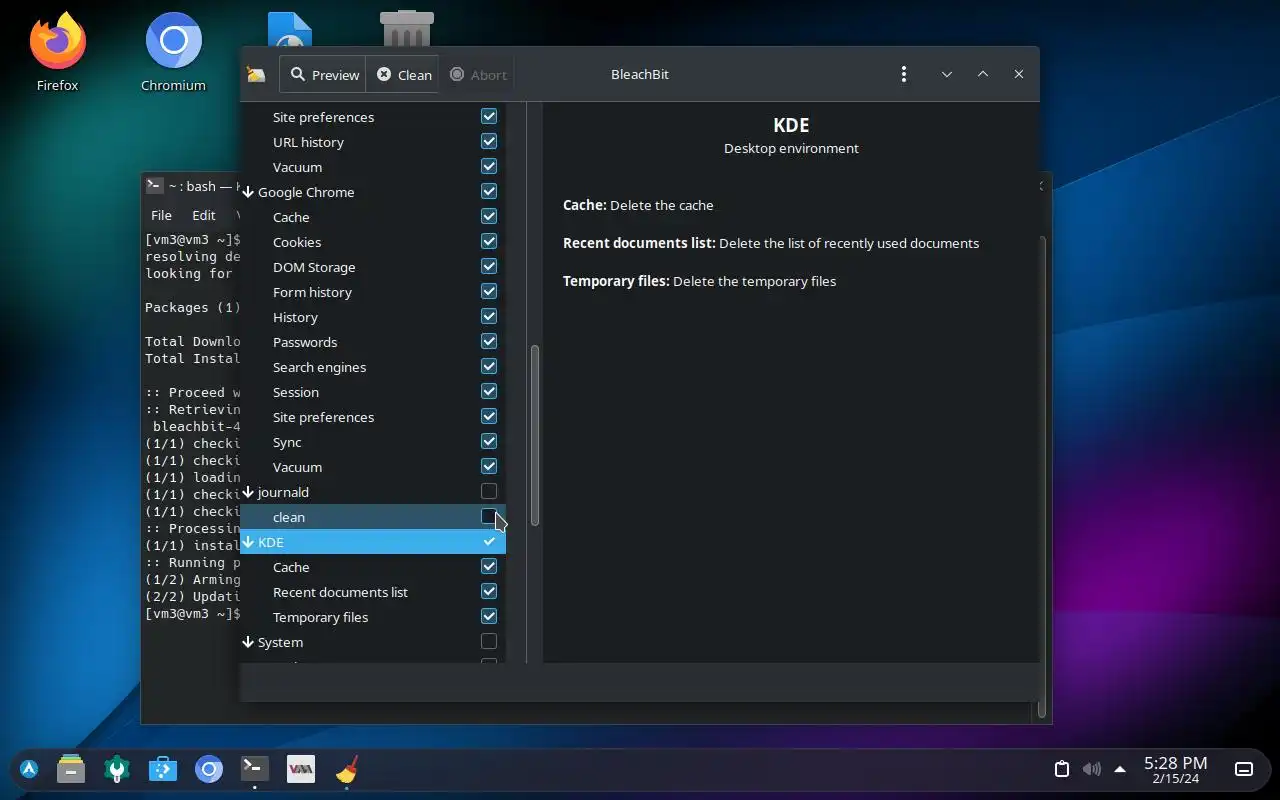Show hidden system tray icons arrow
The width and height of the screenshot is (1280, 800).
[x=1120, y=769]
